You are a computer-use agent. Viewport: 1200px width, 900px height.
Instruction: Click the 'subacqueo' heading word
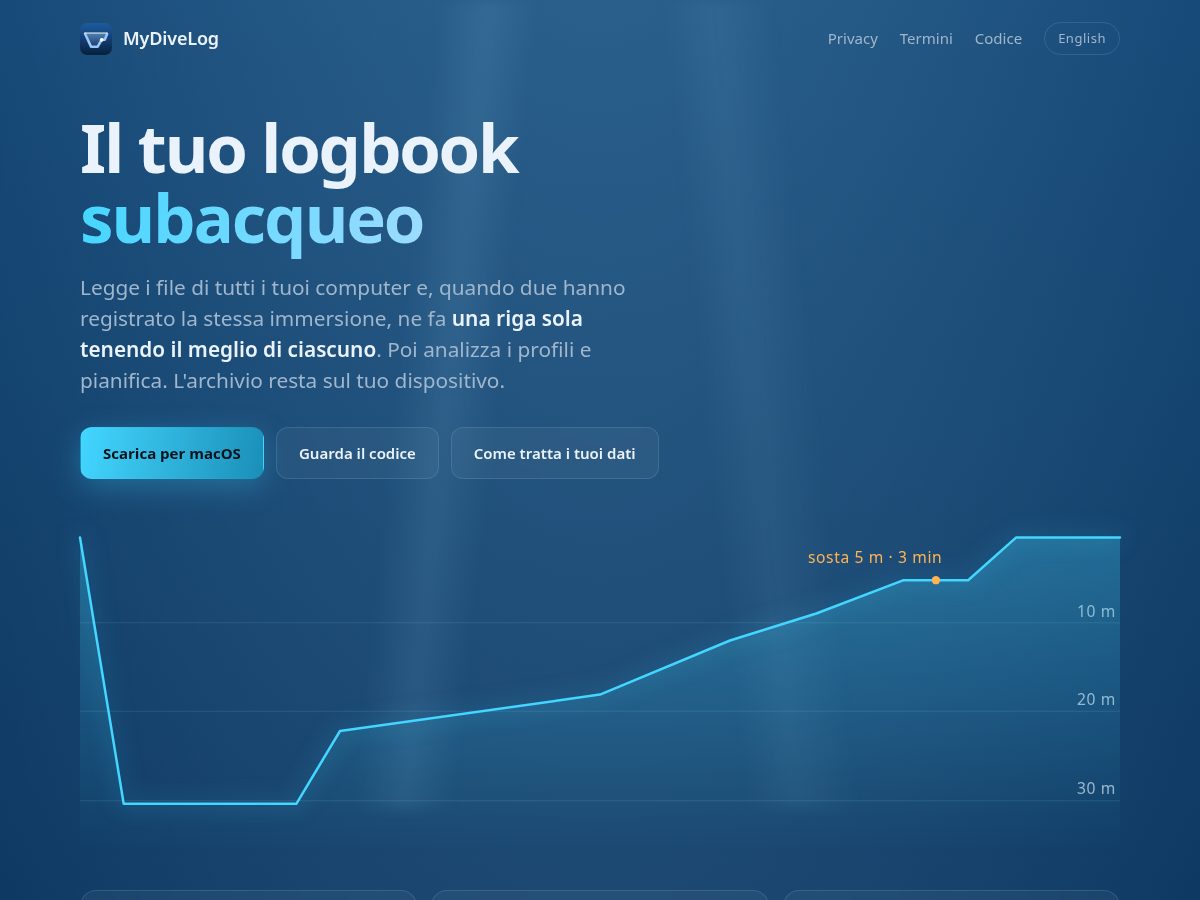252,220
